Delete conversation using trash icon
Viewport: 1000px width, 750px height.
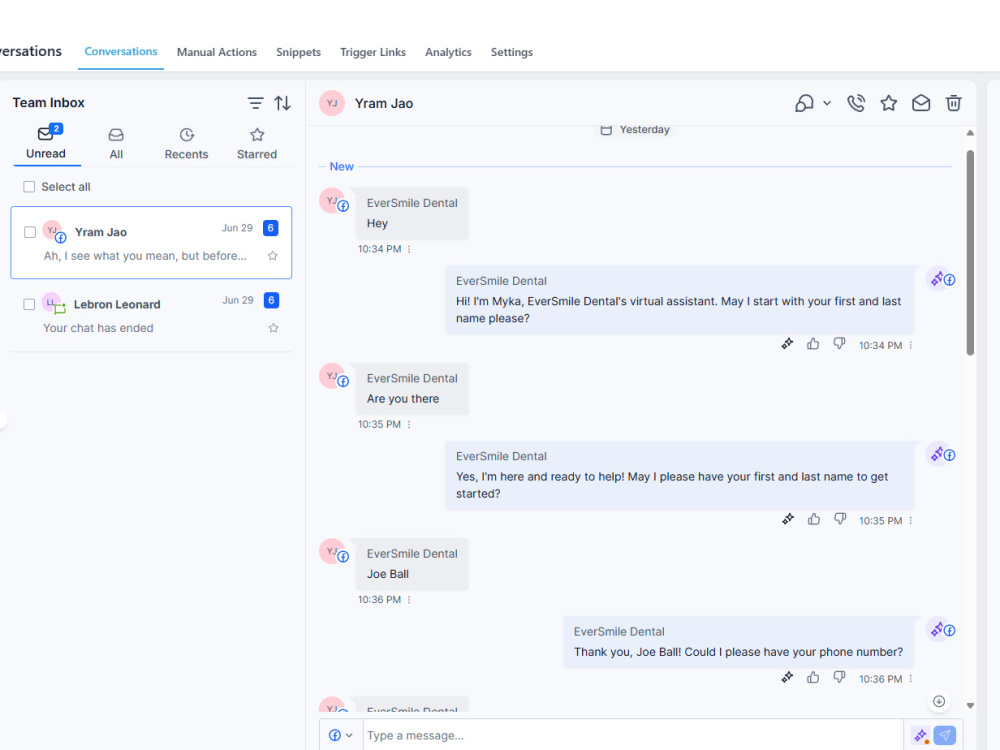pos(953,103)
